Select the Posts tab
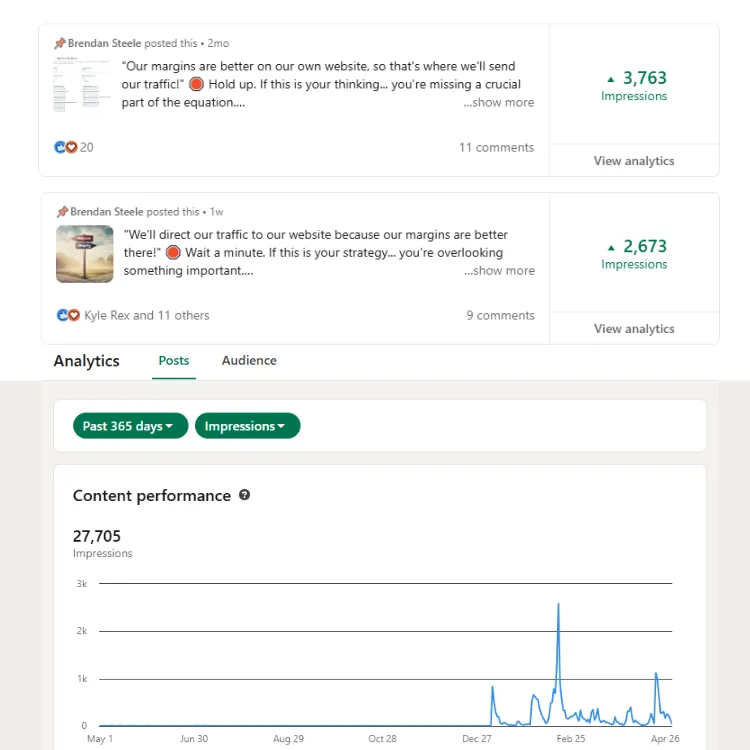Image resolution: width=750 pixels, height=750 pixels. (x=174, y=361)
